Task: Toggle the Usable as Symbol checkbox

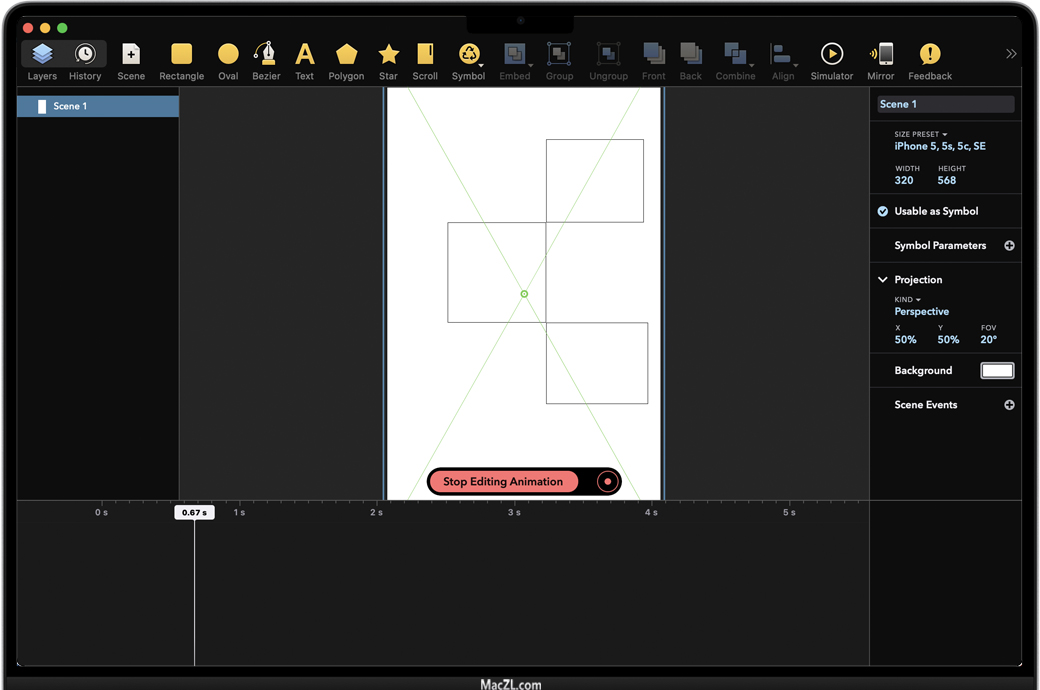Action: click(x=883, y=211)
